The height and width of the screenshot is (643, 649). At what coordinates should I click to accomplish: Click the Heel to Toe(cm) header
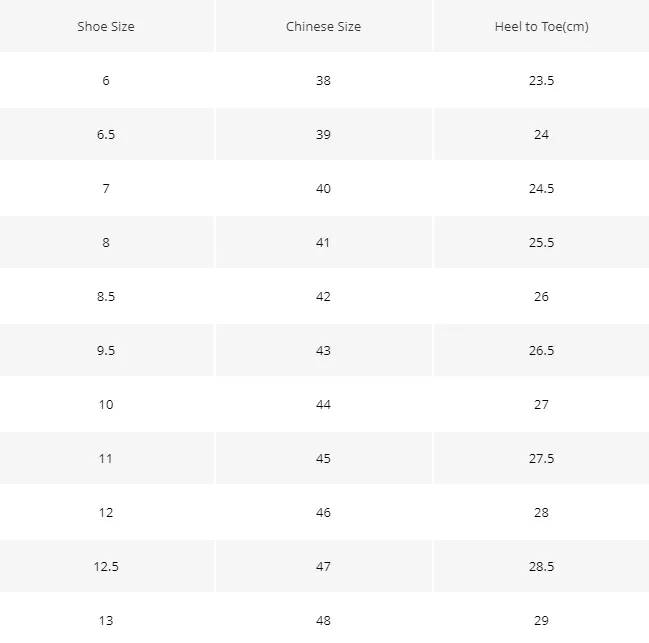point(541,26)
